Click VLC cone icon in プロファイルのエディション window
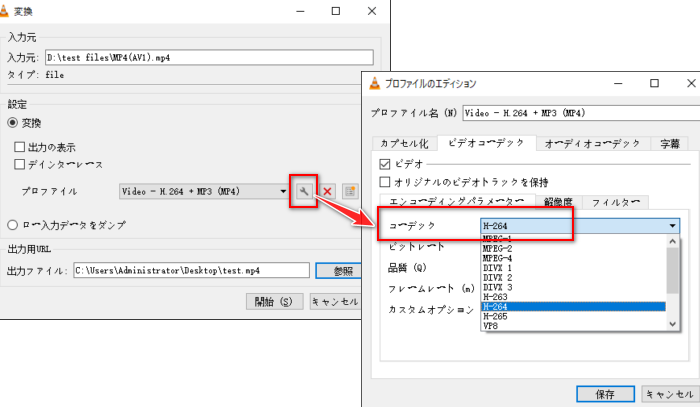This screenshot has height=407, width=700. [x=375, y=83]
